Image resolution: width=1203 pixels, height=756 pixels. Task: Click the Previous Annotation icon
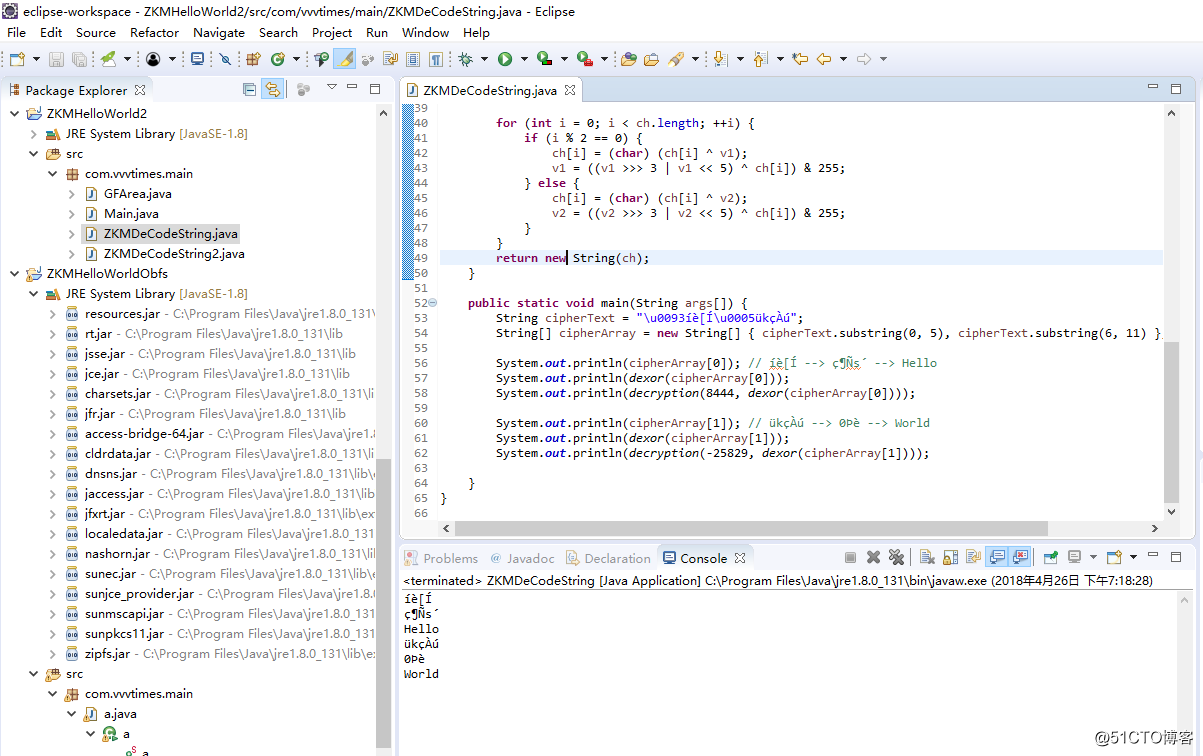[761, 59]
